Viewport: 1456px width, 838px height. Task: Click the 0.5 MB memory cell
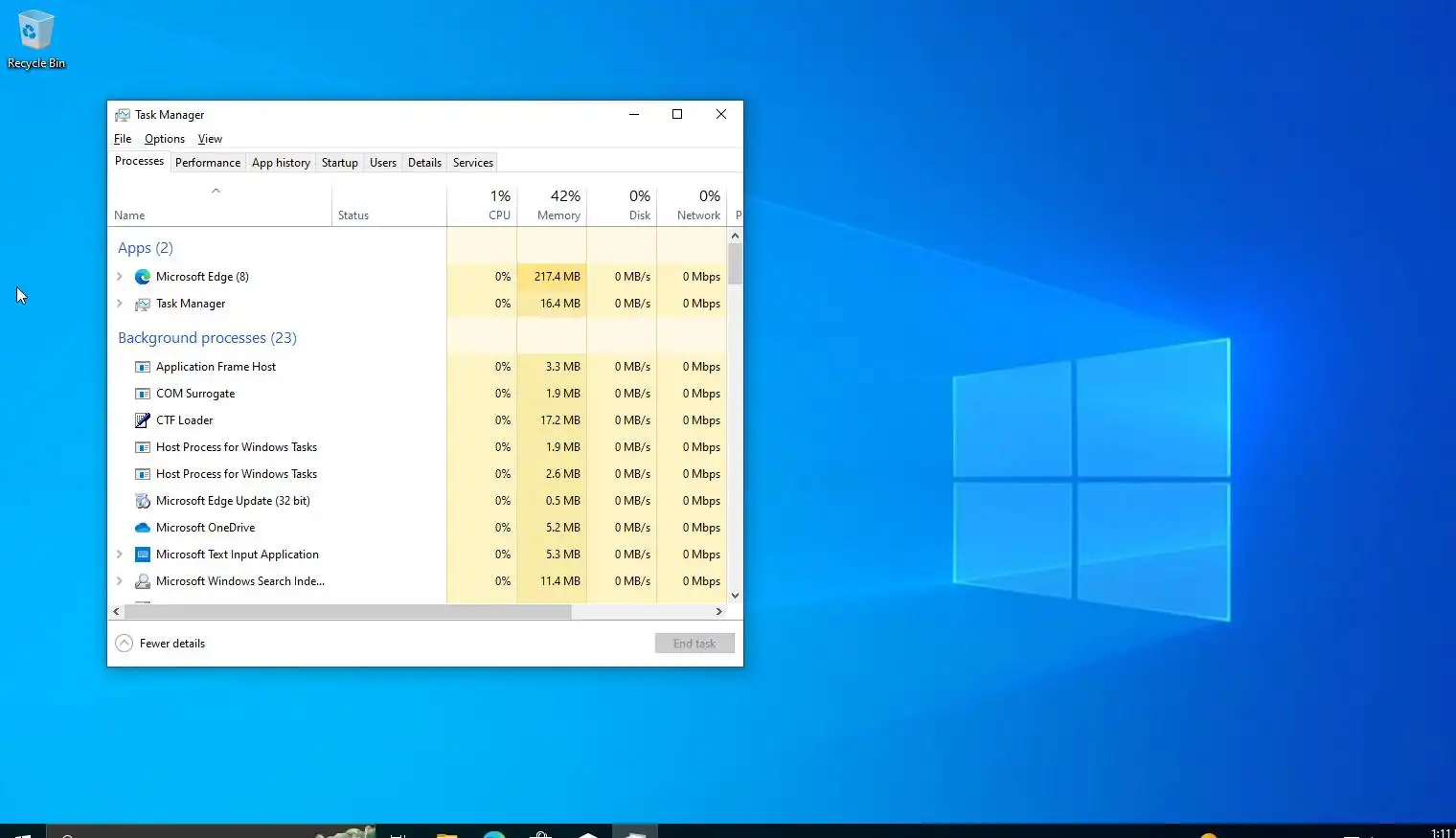(552, 501)
